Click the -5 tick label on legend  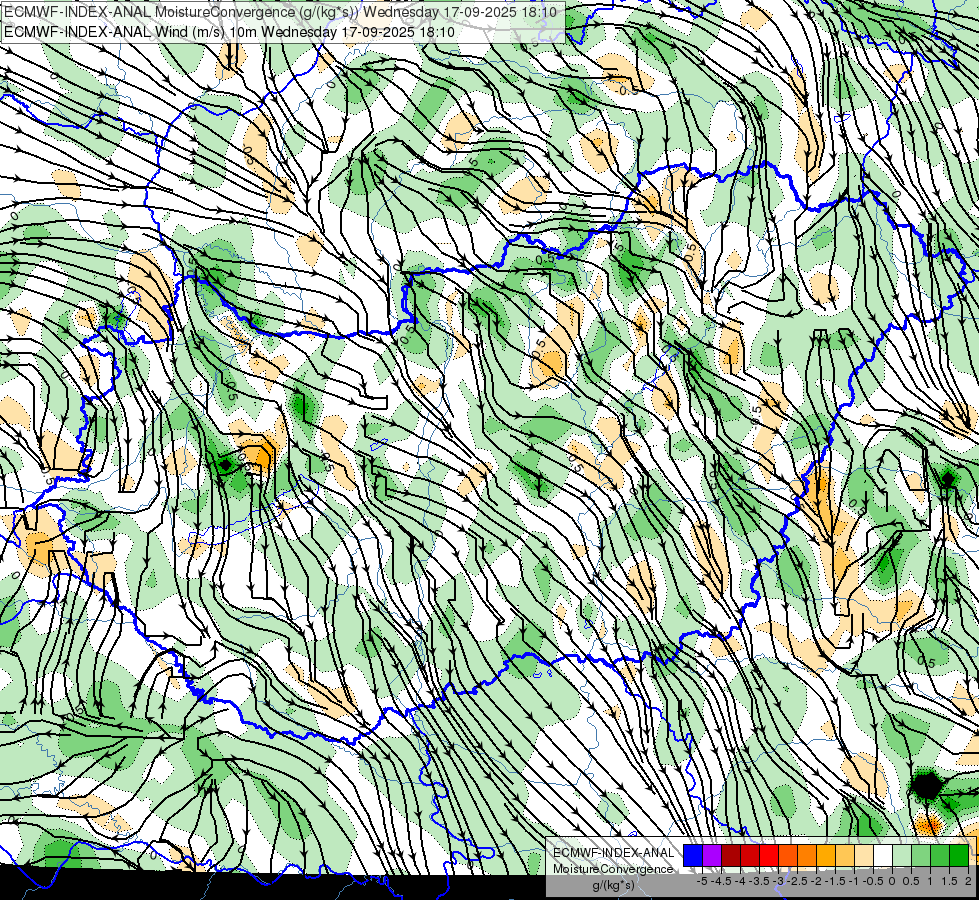702,881
